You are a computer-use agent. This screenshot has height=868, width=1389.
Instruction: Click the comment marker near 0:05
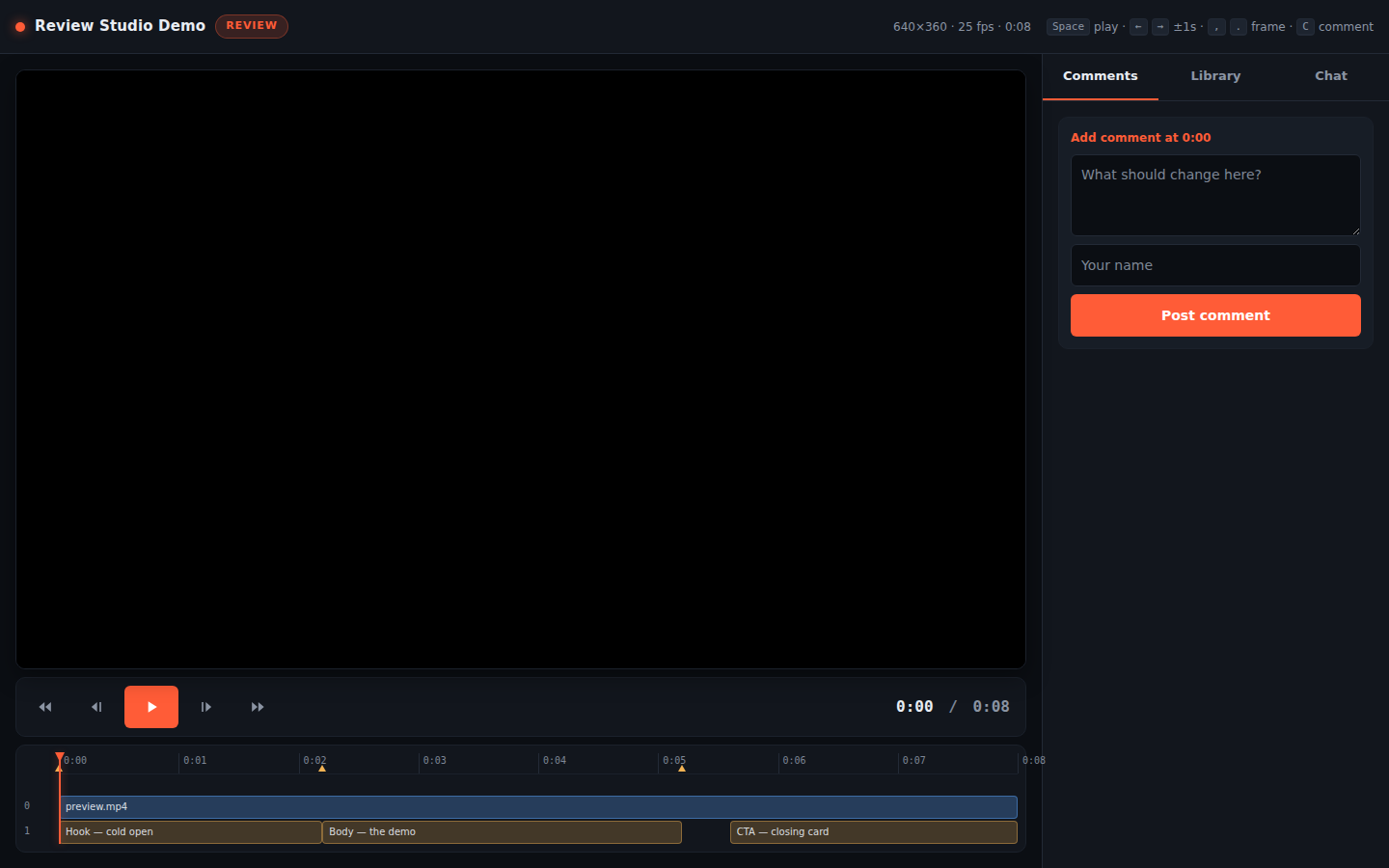[x=682, y=769]
